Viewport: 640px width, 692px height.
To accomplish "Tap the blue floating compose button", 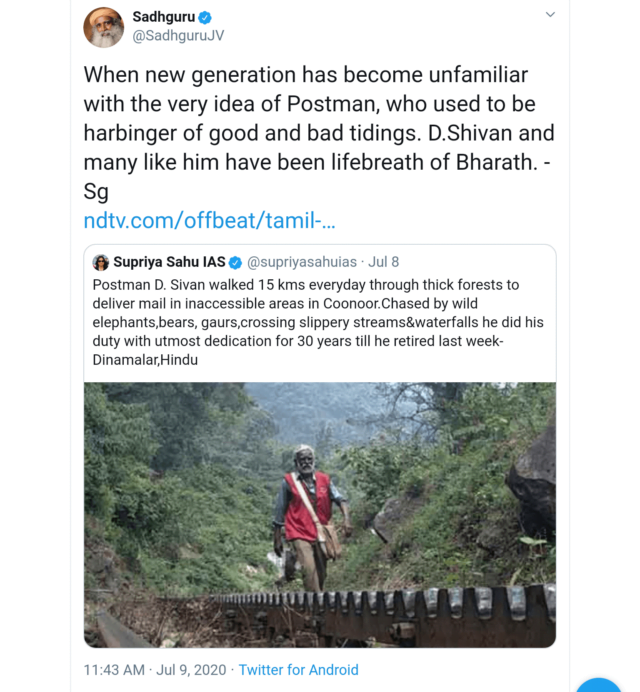I will coord(598,686).
